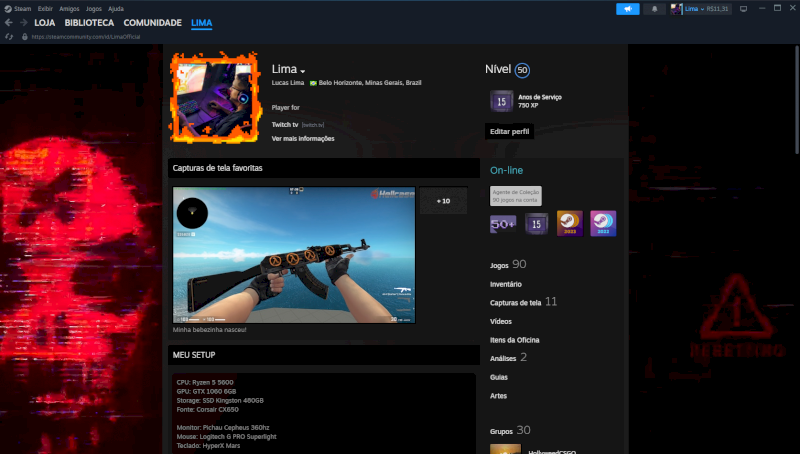Open the notifications bell

pos(655,8)
